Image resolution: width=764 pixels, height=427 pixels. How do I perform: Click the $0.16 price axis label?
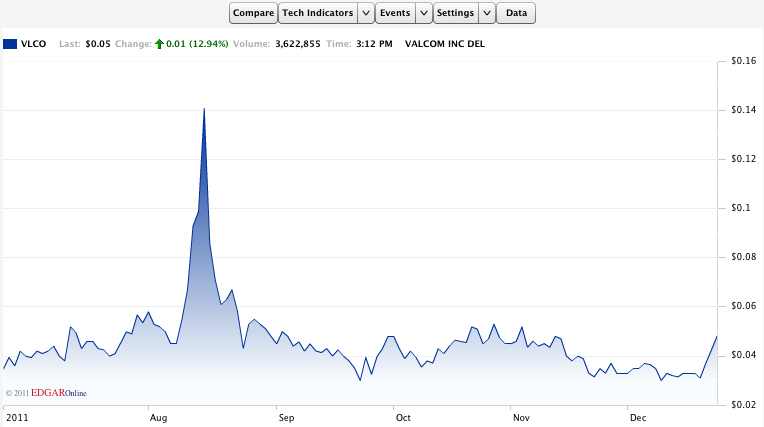(744, 61)
